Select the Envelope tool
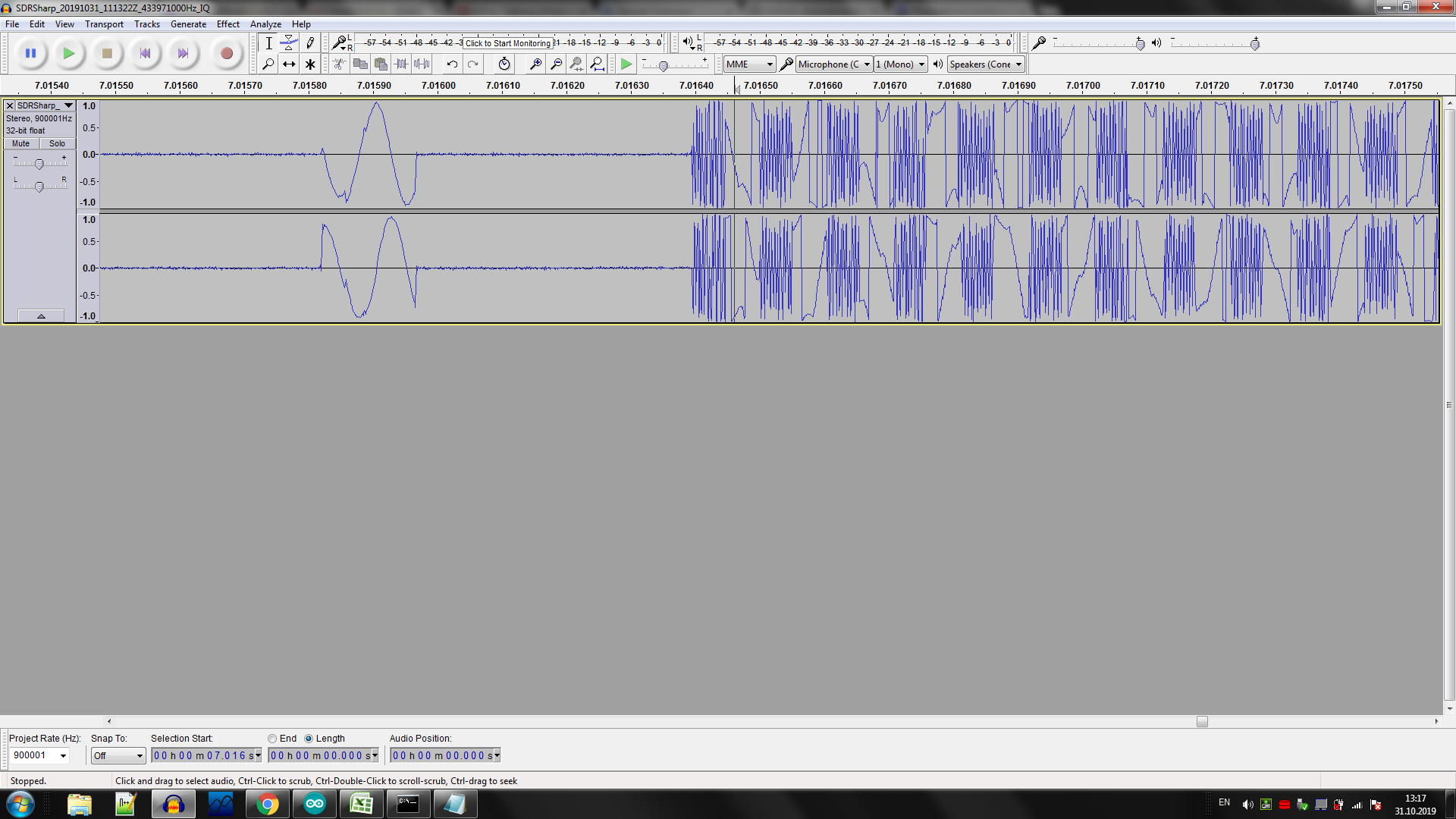The height and width of the screenshot is (819, 1456). [x=289, y=43]
